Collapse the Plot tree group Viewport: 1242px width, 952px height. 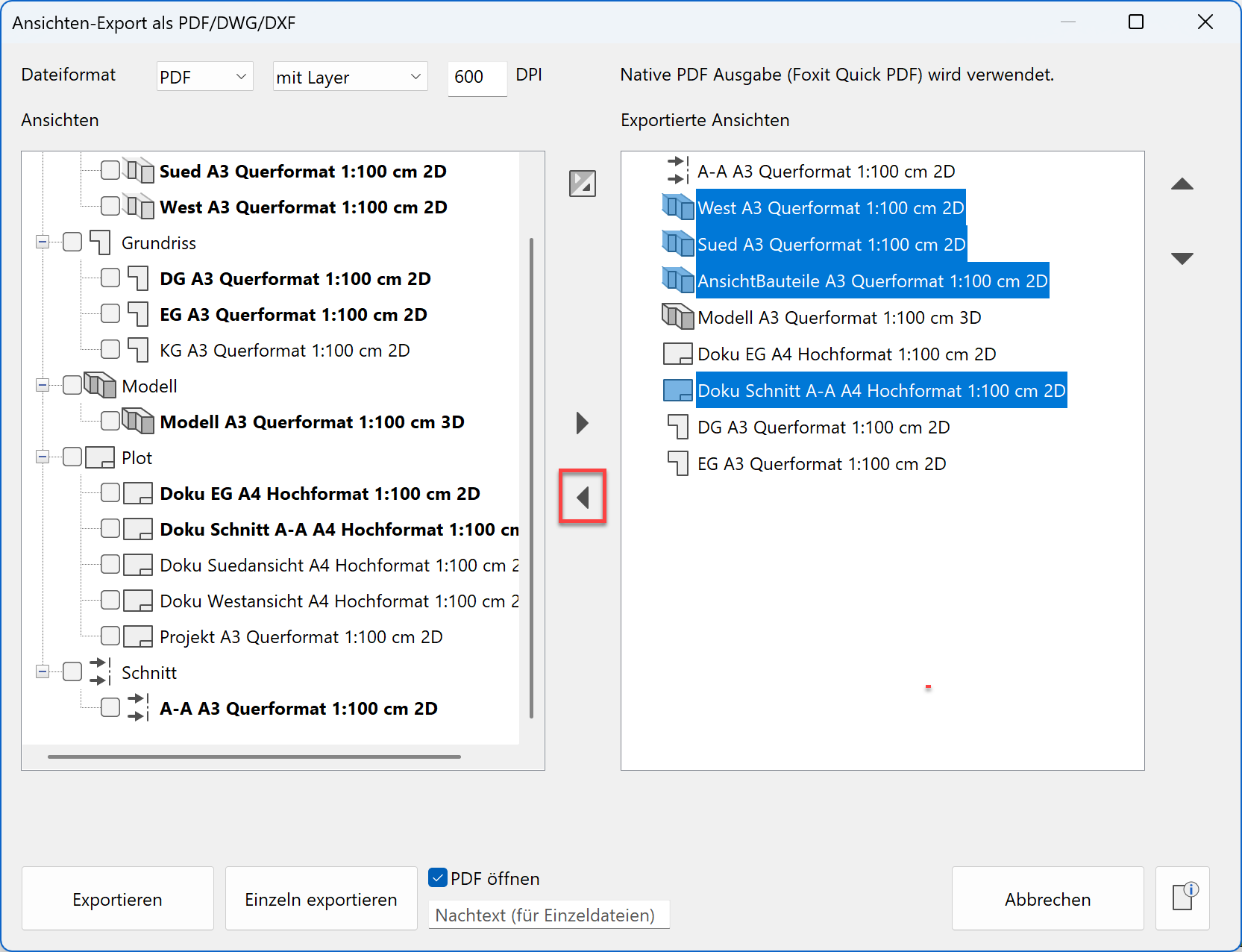click(x=43, y=457)
